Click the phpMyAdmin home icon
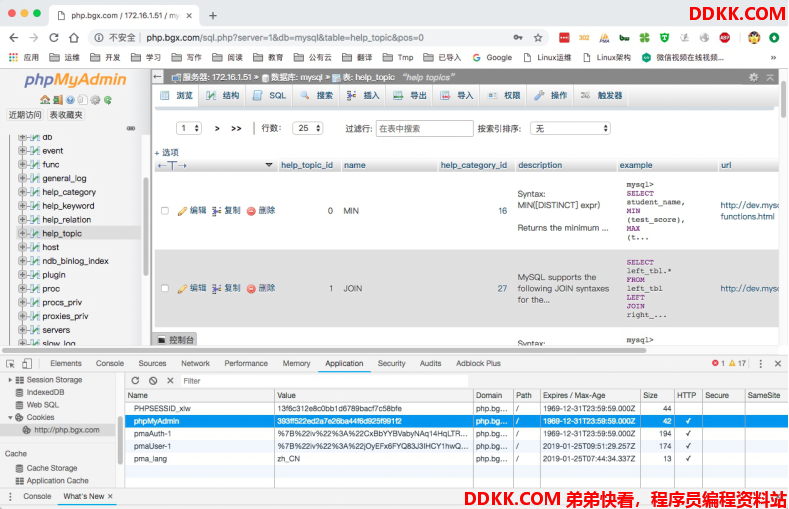 pyautogui.click(x=44, y=100)
